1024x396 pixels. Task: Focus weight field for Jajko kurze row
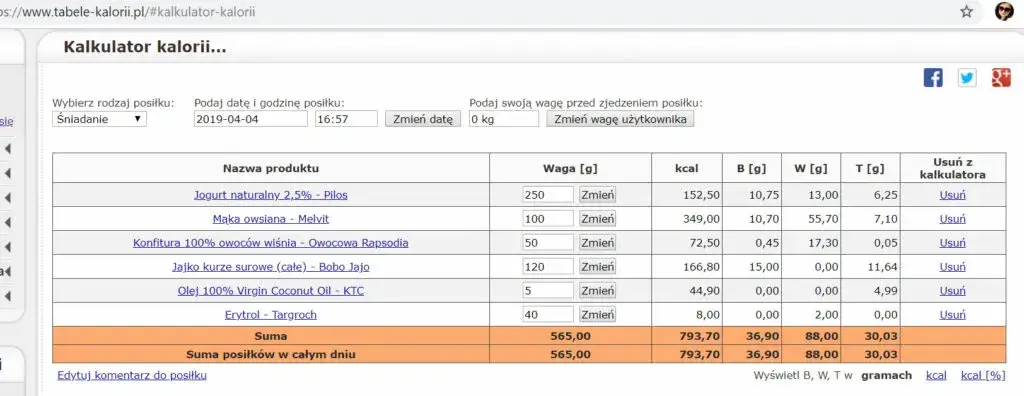coord(548,267)
